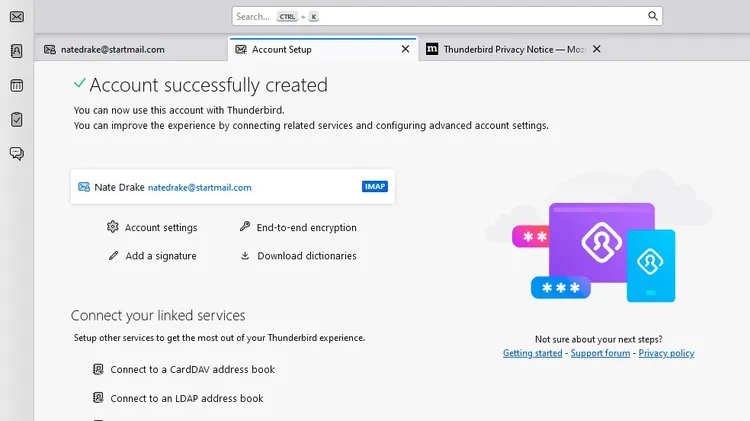This screenshot has width=750, height=421.
Task: Close the Thunderbird Privacy Notice tab
Action: click(x=596, y=49)
